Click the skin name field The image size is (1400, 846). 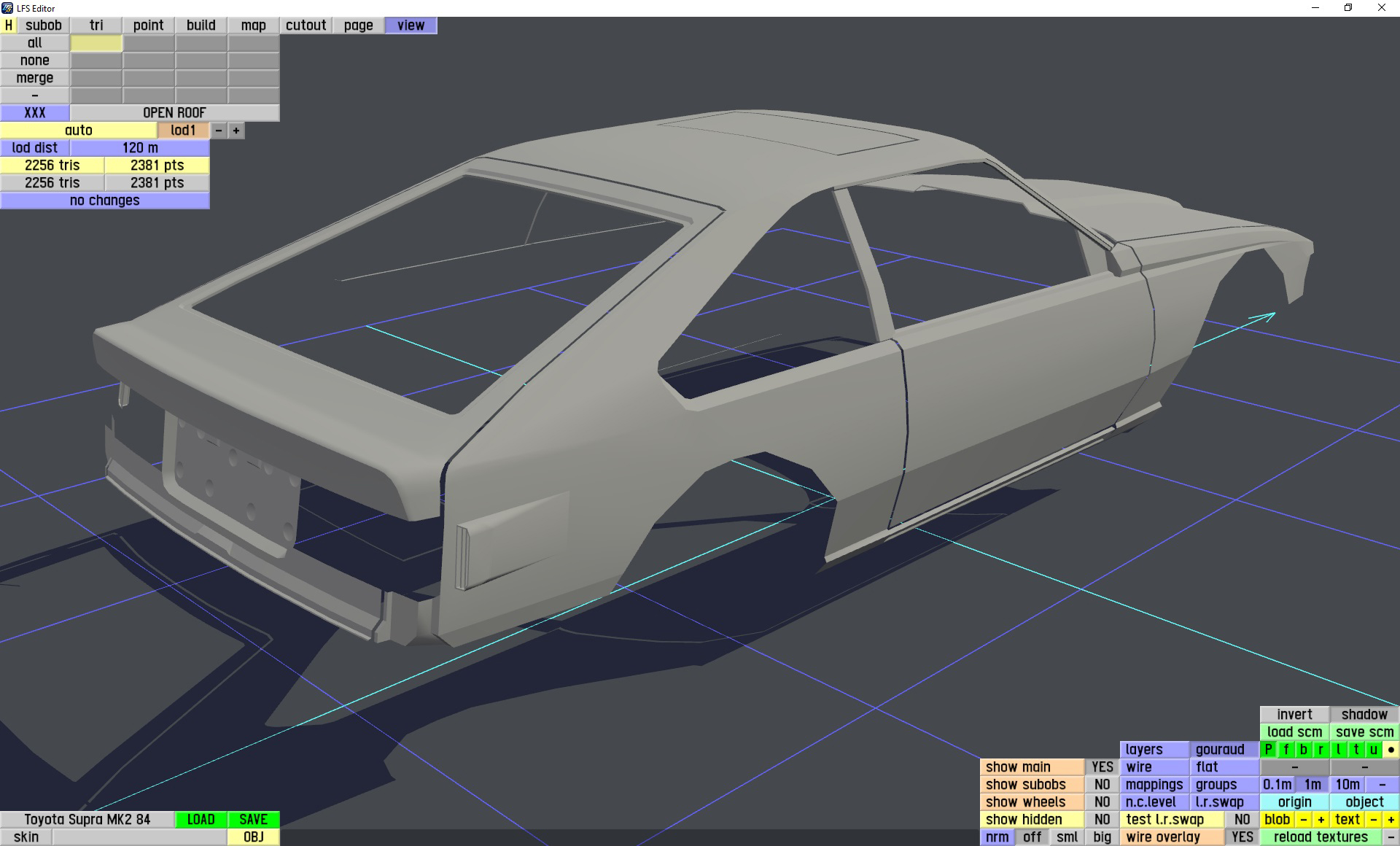(x=139, y=837)
